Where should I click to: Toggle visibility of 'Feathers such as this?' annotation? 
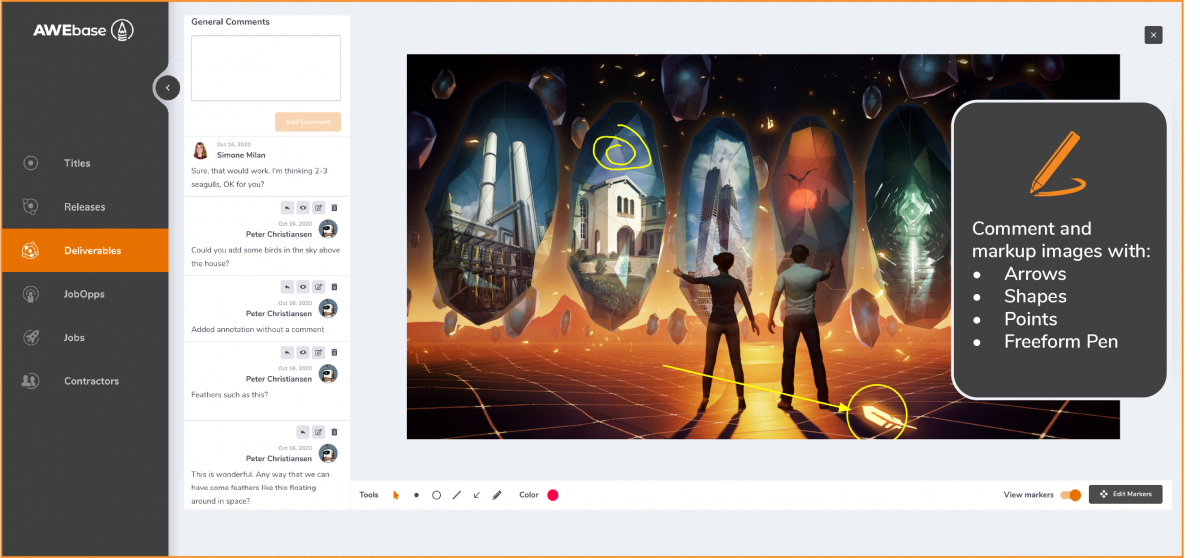303,352
